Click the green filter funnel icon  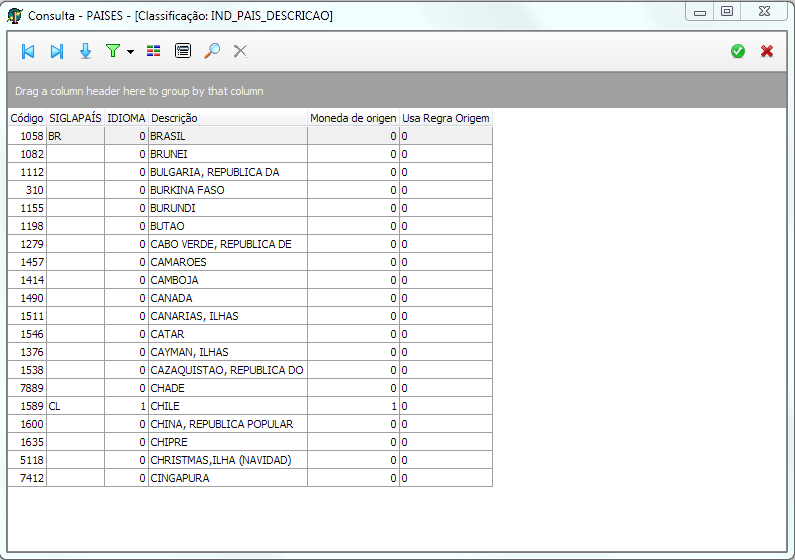[113, 51]
